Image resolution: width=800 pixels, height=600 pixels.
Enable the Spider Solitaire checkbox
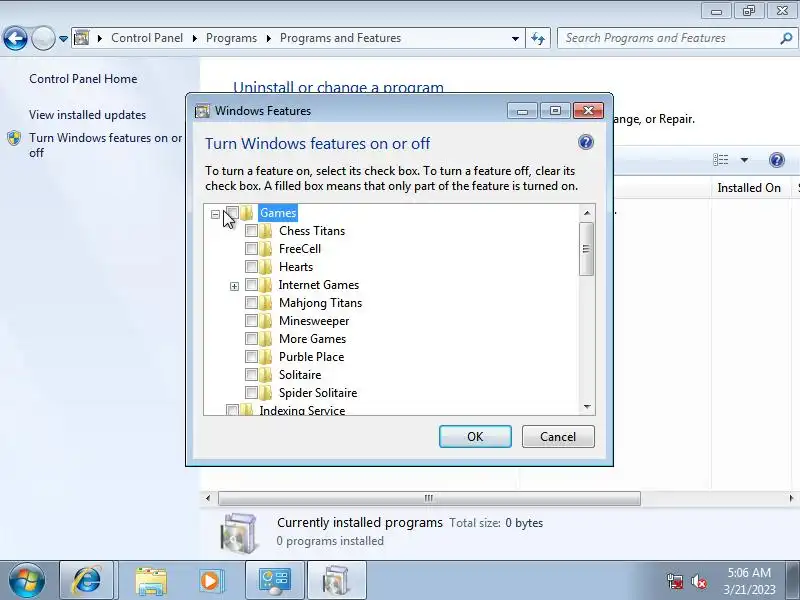point(251,392)
